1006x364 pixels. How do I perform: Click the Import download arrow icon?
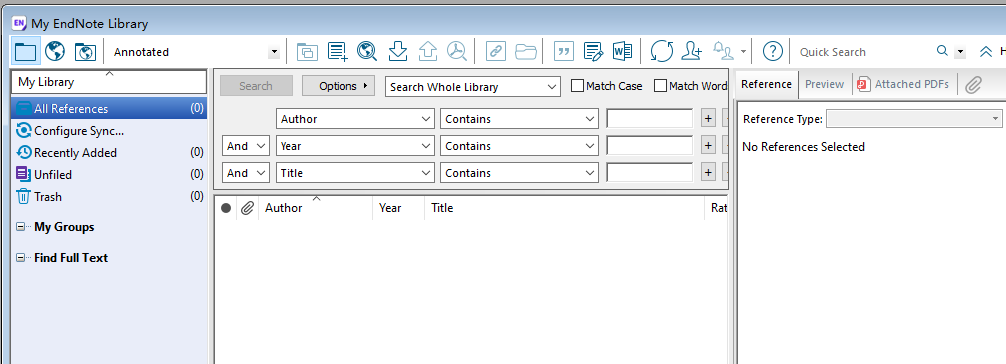point(398,51)
